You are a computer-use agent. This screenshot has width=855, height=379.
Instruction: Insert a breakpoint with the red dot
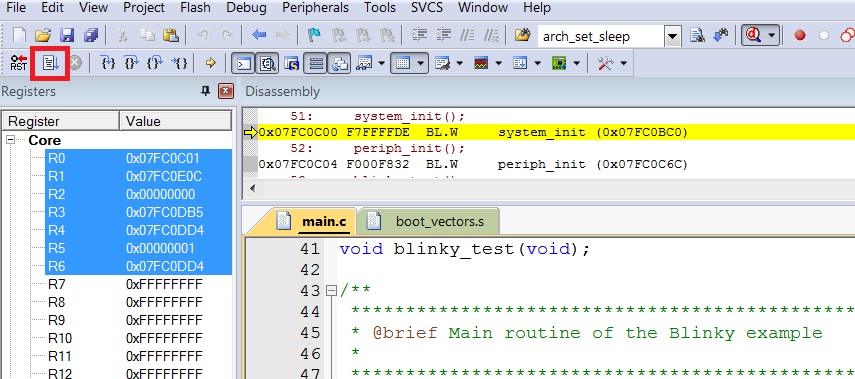pyautogui.click(x=800, y=36)
